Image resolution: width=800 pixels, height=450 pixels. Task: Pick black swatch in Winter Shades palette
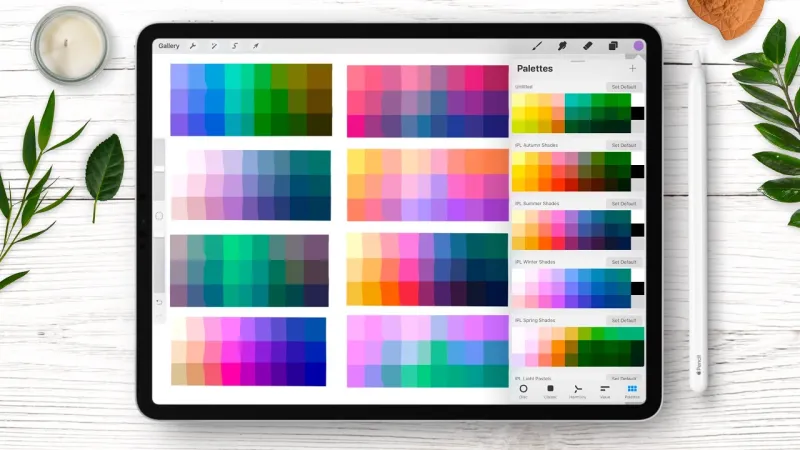click(637, 288)
